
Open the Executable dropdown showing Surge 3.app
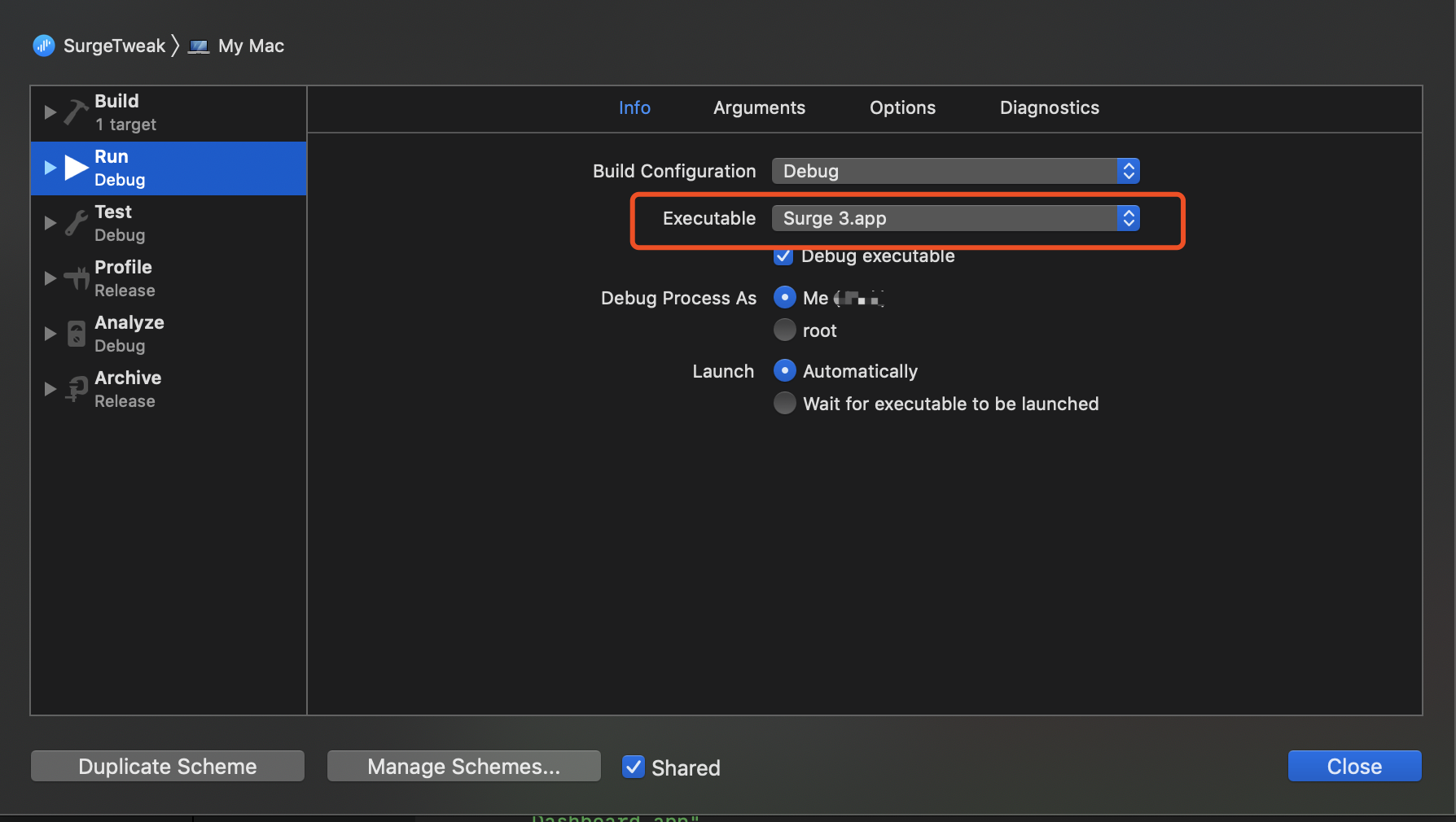pyautogui.click(x=955, y=218)
